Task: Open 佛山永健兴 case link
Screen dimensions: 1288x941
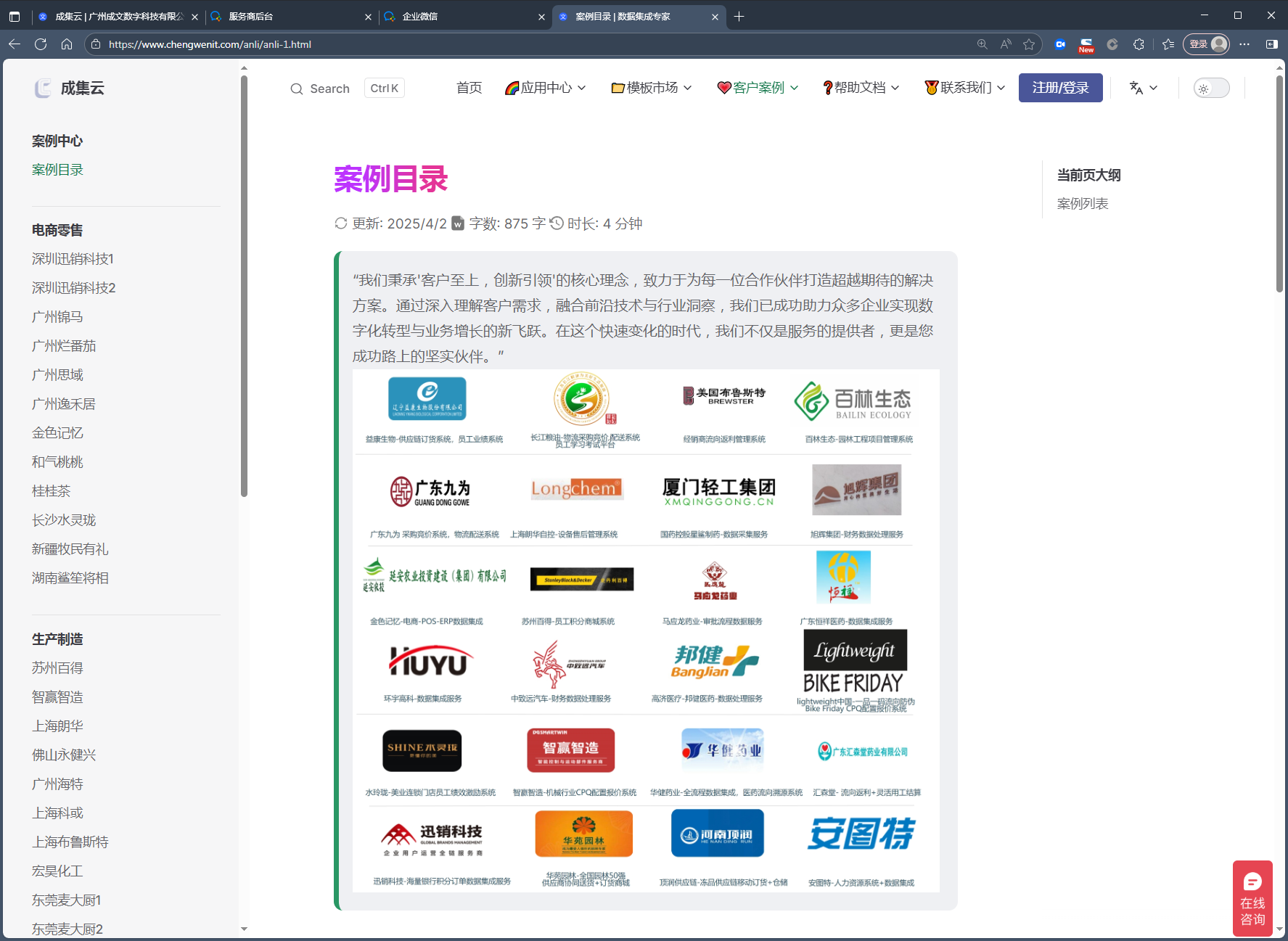Action: click(x=64, y=755)
